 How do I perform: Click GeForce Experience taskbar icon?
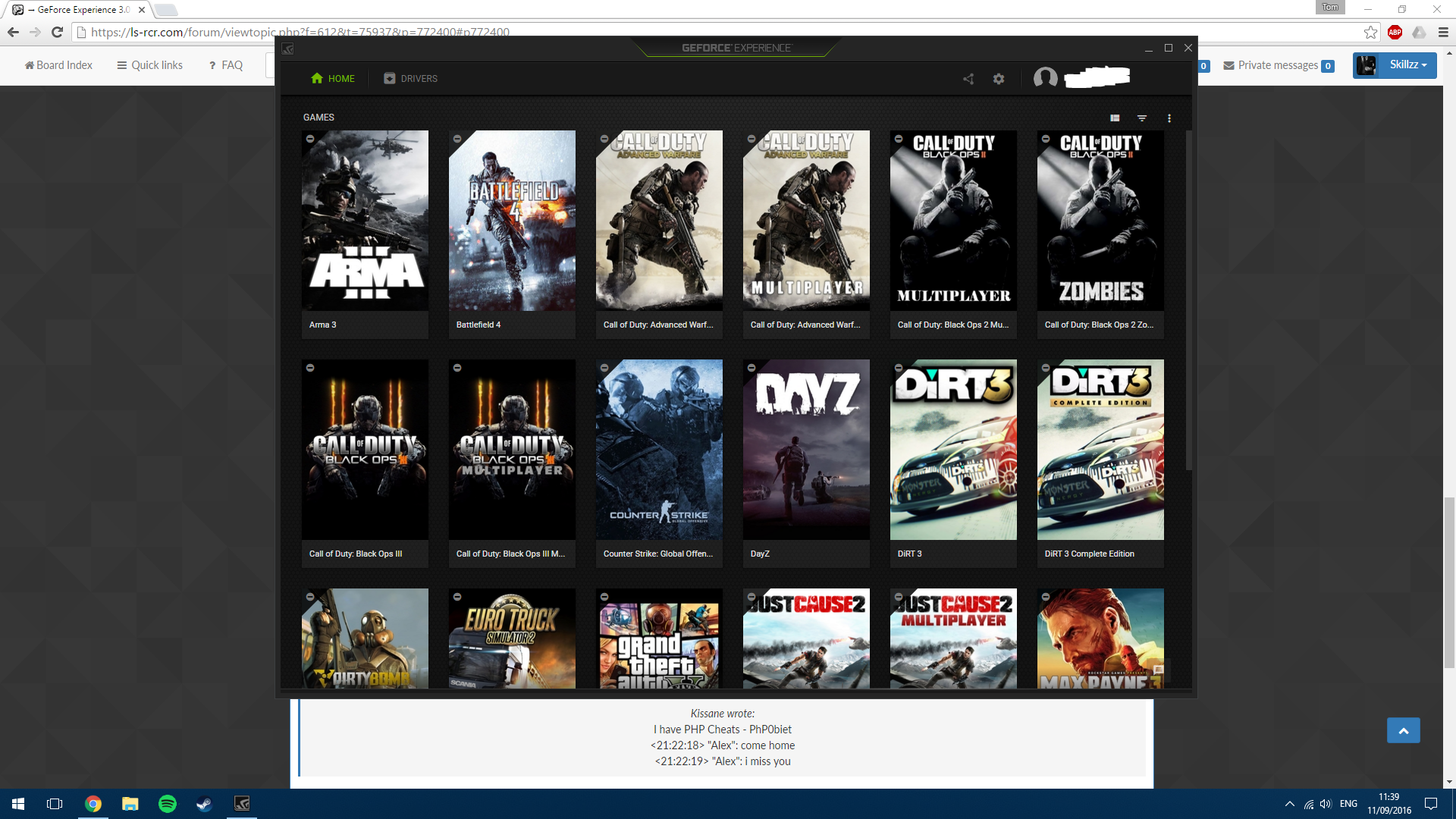click(x=242, y=804)
